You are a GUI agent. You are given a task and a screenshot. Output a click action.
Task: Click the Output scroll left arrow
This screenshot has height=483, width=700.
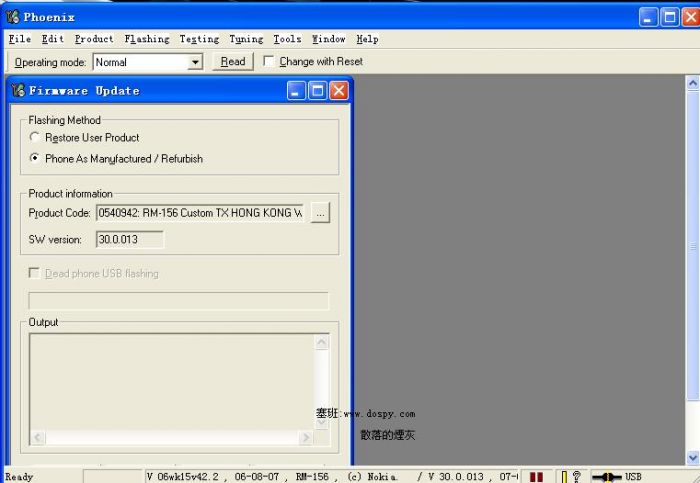(x=38, y=437)
